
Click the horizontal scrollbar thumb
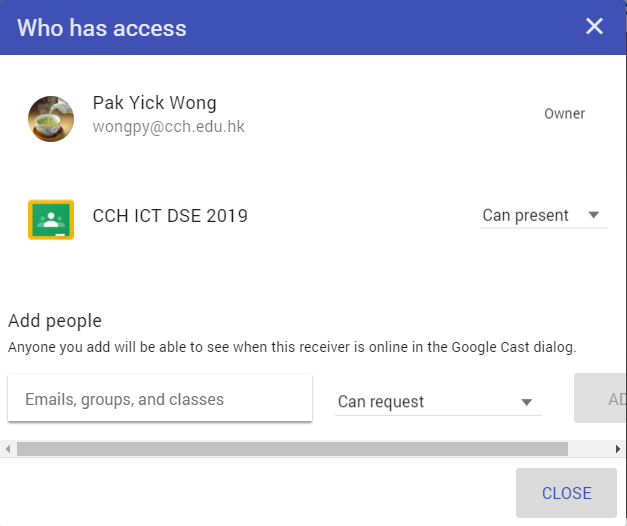click(292, 449)
